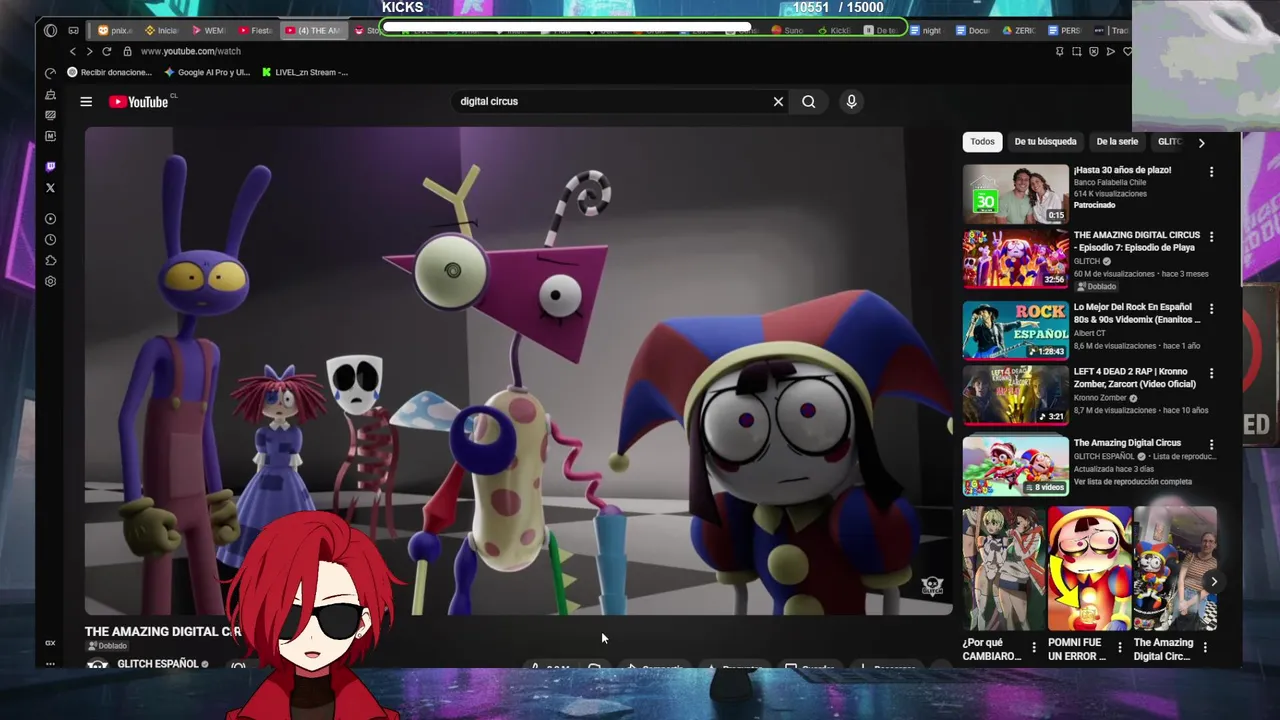Open options for 'The Amazing Digital Circ...' short
1280x720 pixels.
tap(1205, 648)
